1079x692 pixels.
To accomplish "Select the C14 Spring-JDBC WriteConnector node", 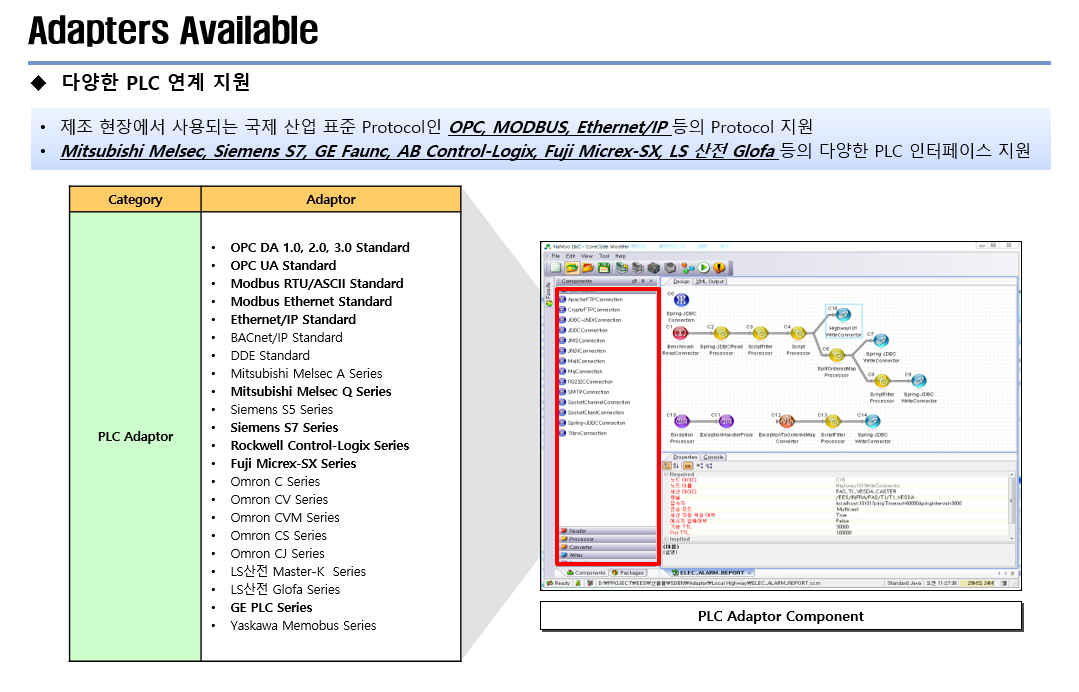I will tap(873, 421).
